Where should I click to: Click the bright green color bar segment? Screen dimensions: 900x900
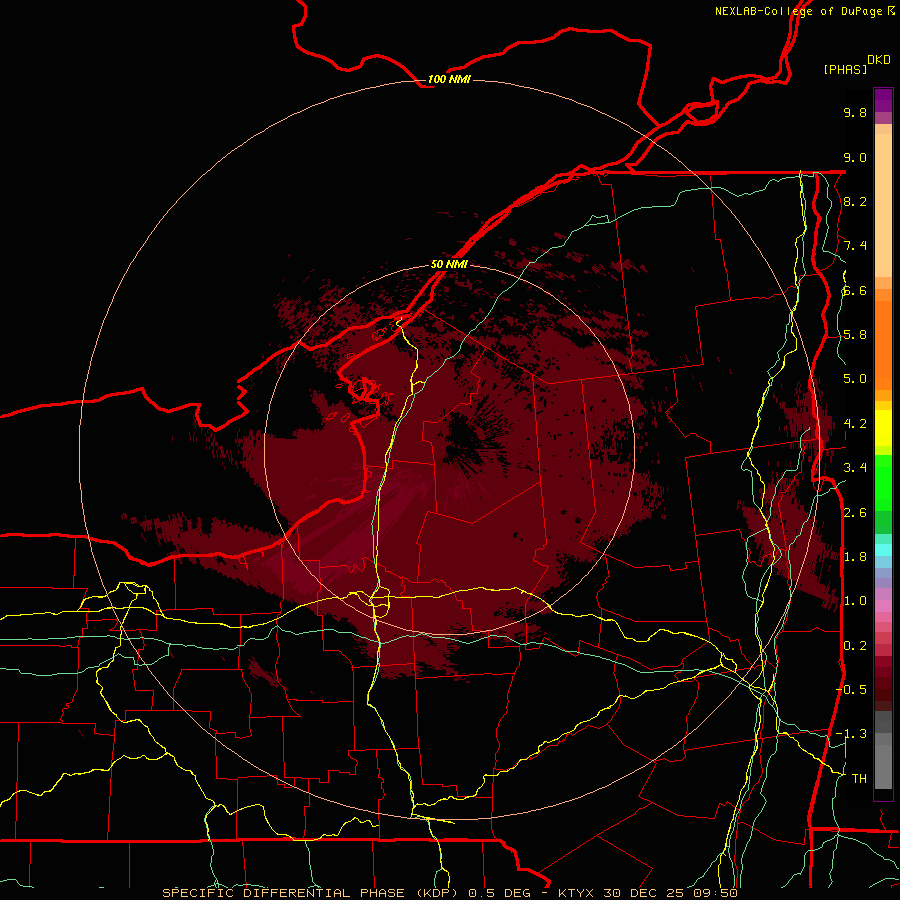pos(883,482)
